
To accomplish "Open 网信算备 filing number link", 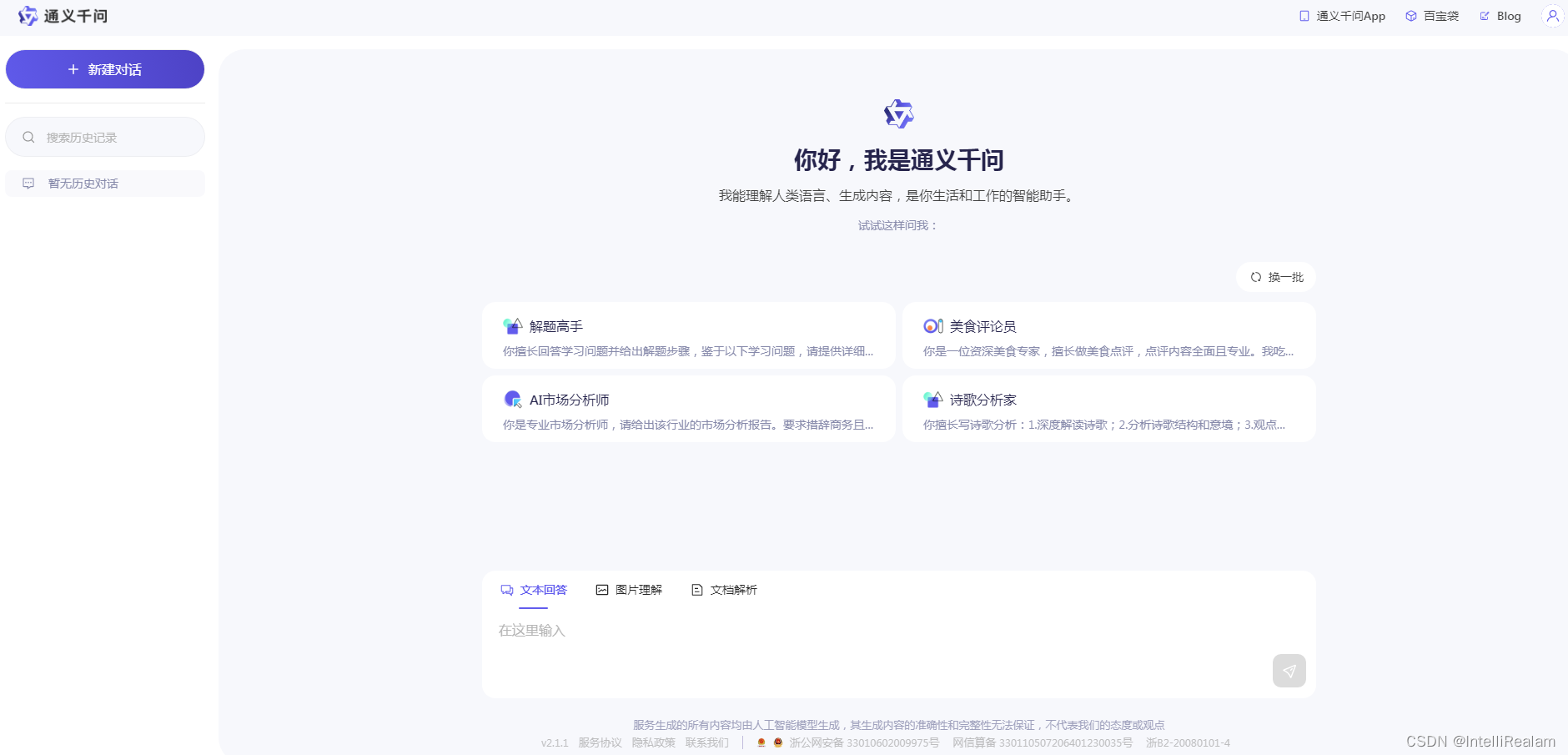I will point(1043,742).
